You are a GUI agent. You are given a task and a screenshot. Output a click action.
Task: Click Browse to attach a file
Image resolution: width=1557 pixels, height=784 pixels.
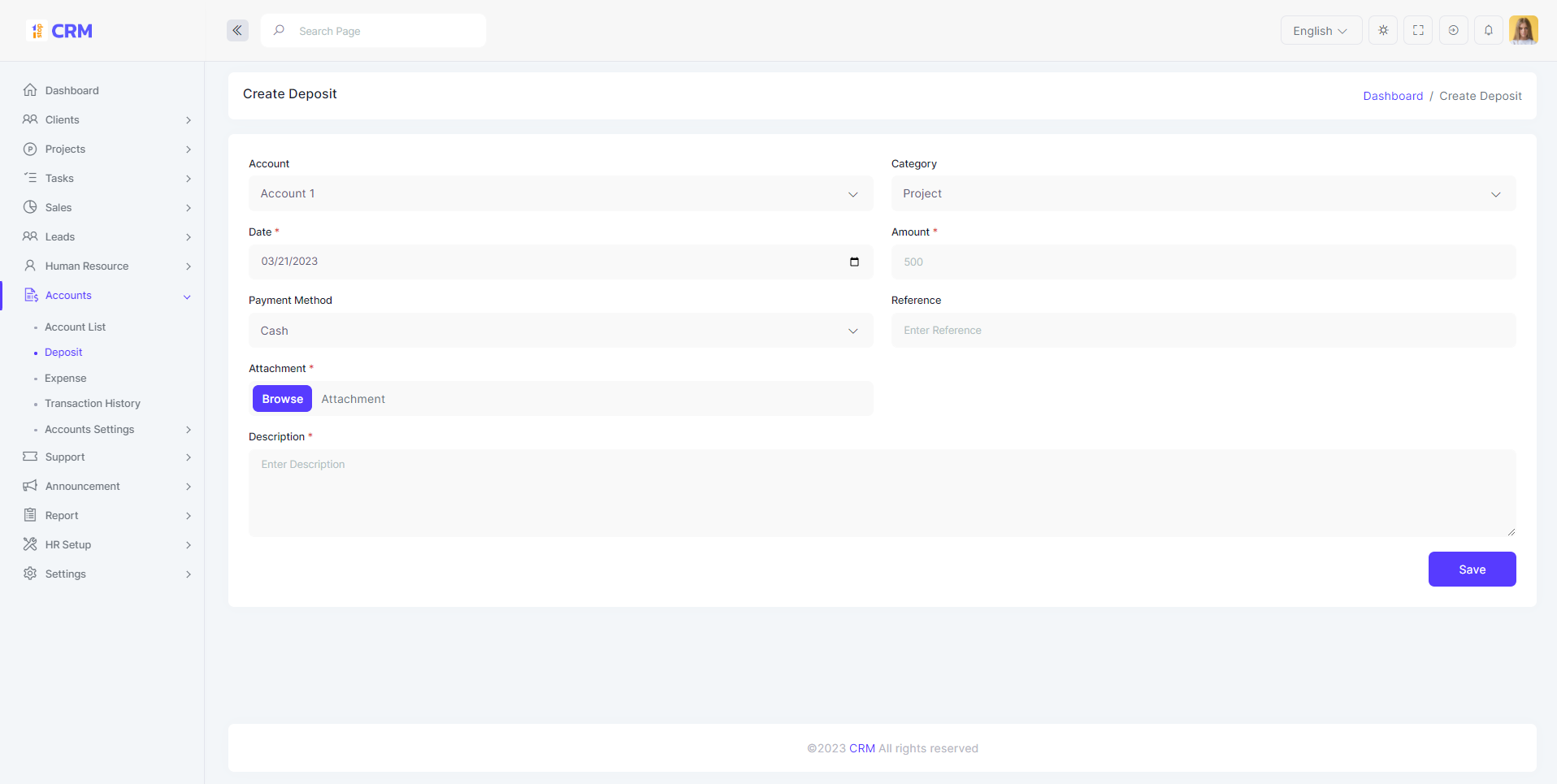pyautogui.click(x=282, y=399)
